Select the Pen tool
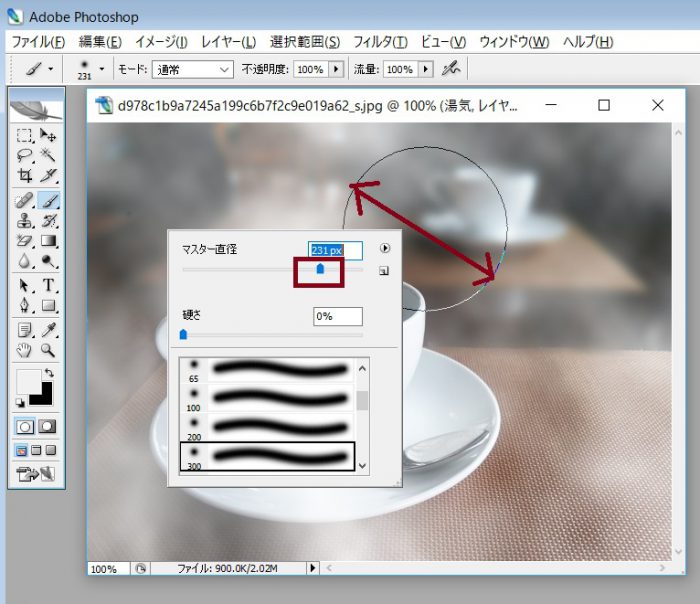This screenshot has height=604, width=700. point(25,305)
